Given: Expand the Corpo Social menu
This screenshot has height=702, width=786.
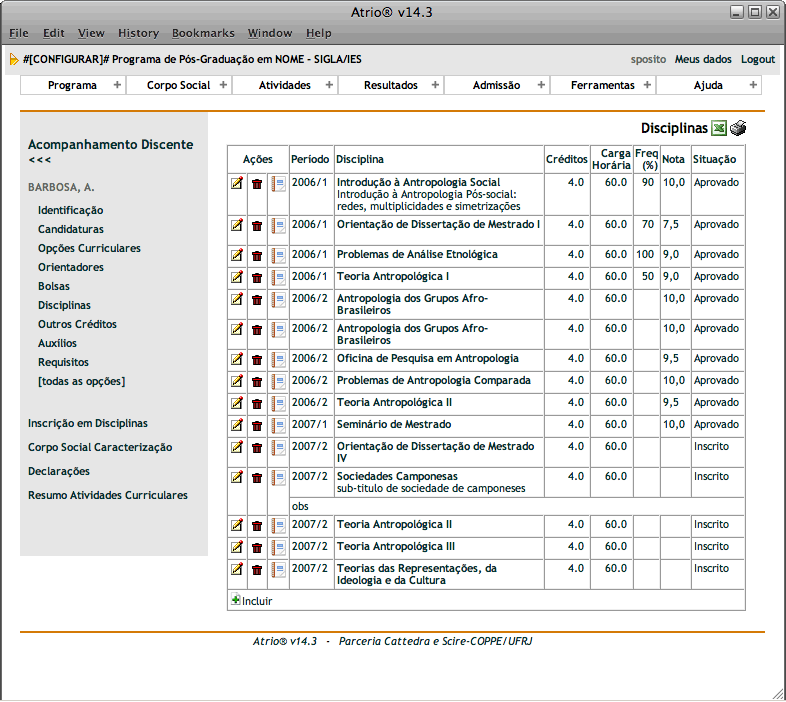Looking at the screenshot, I should pos(223,85).
